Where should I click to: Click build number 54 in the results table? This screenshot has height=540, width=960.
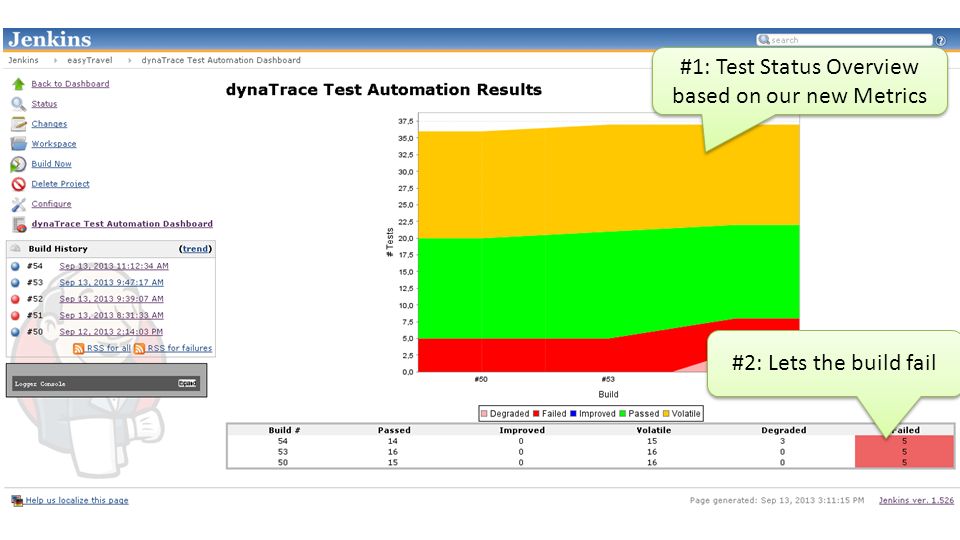tap(282, 441)
